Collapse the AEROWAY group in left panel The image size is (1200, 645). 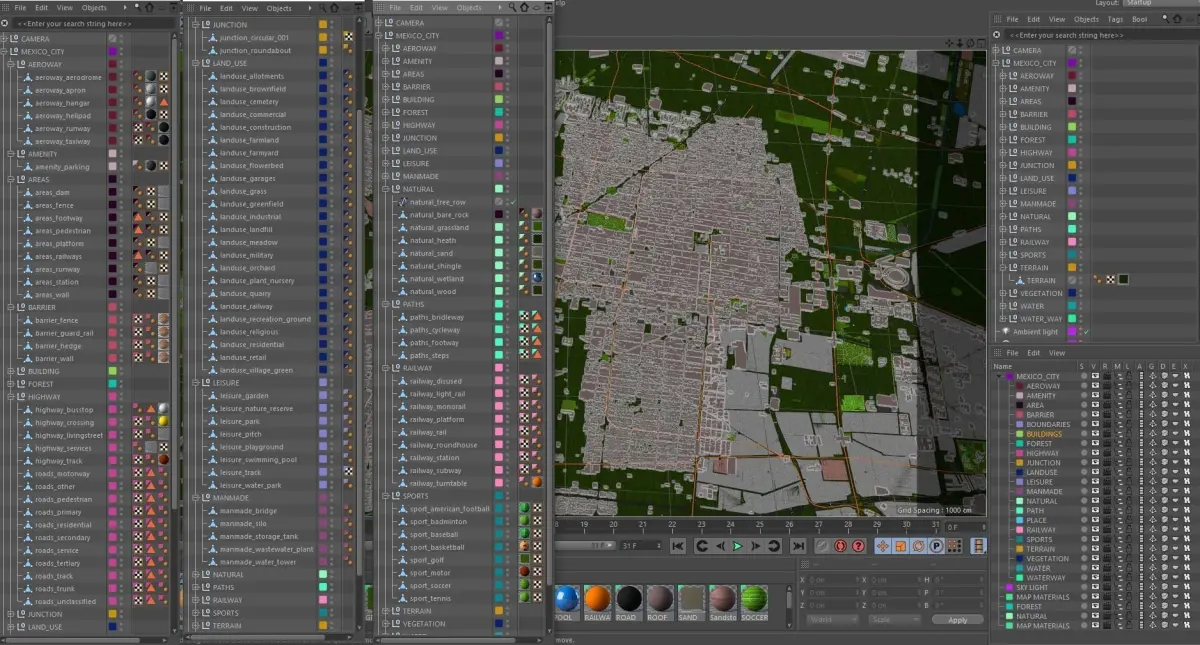pos(11,64)
